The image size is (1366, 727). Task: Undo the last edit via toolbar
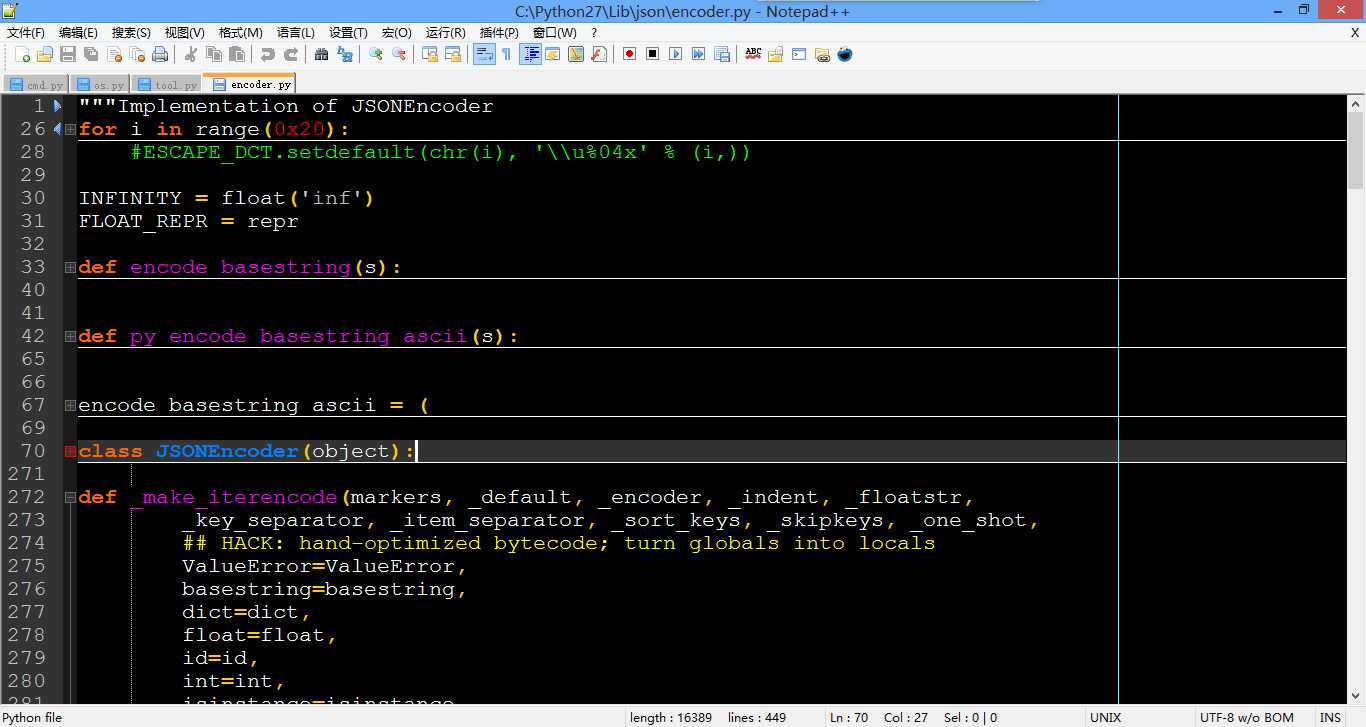pos(267,54)
